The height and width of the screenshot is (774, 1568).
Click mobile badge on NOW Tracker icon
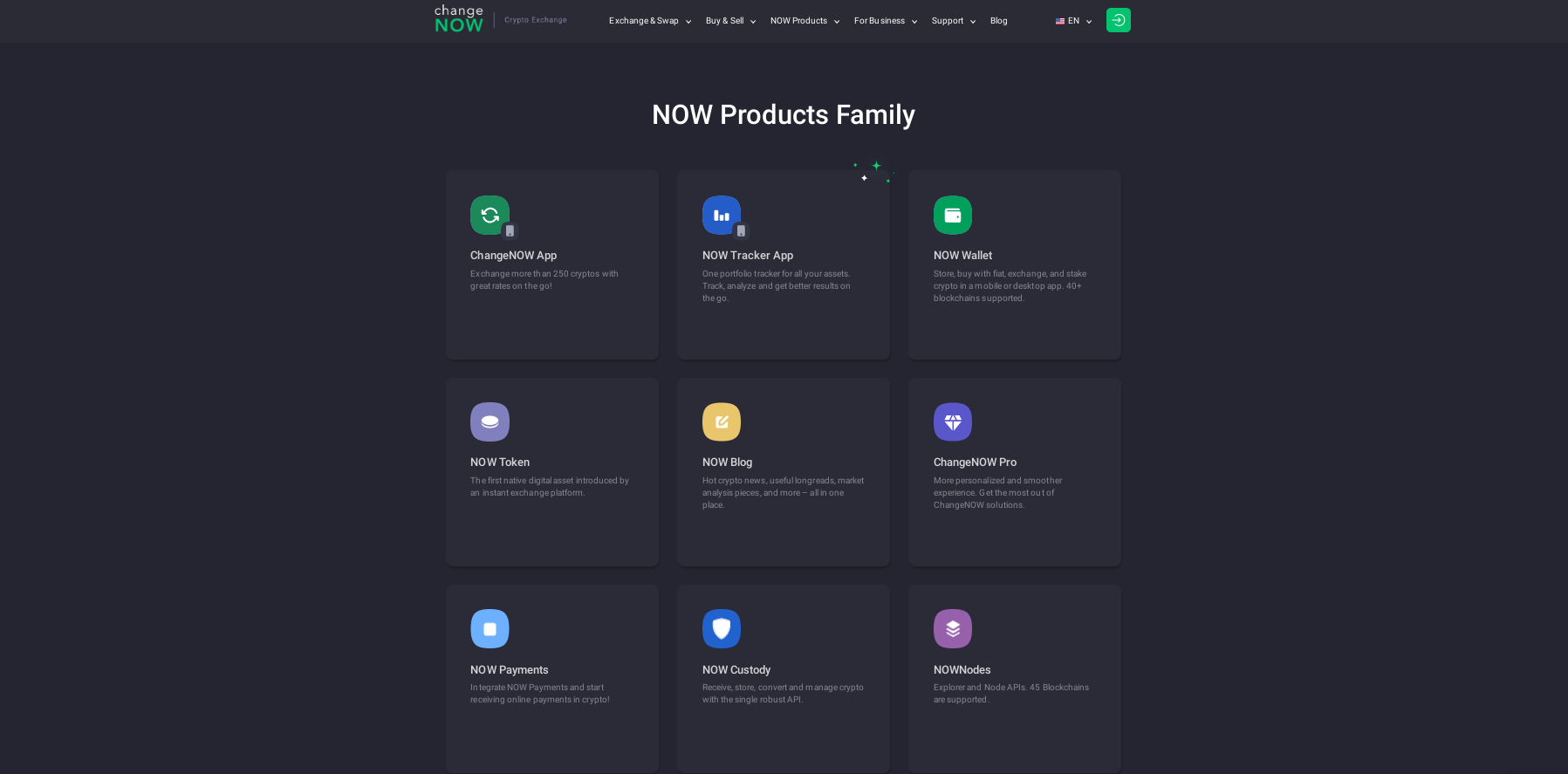741,231
